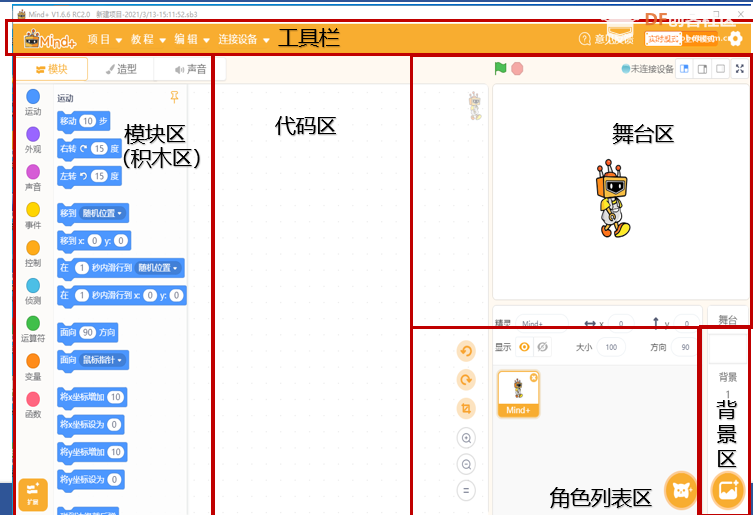Open 随机位置 dropdown in 秒内滑行到 block

pyautogui.click(x=158, y=268)
